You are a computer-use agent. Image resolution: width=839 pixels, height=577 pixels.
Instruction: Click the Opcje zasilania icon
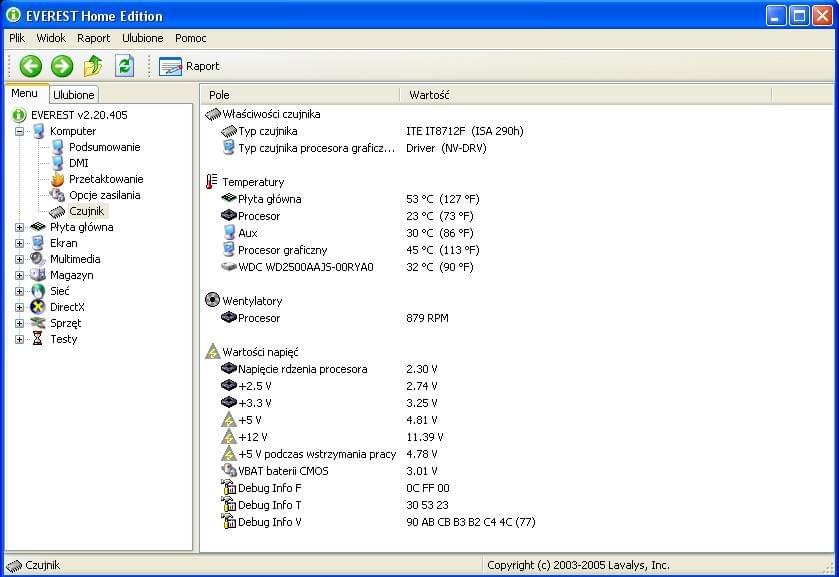click(57, 195)
